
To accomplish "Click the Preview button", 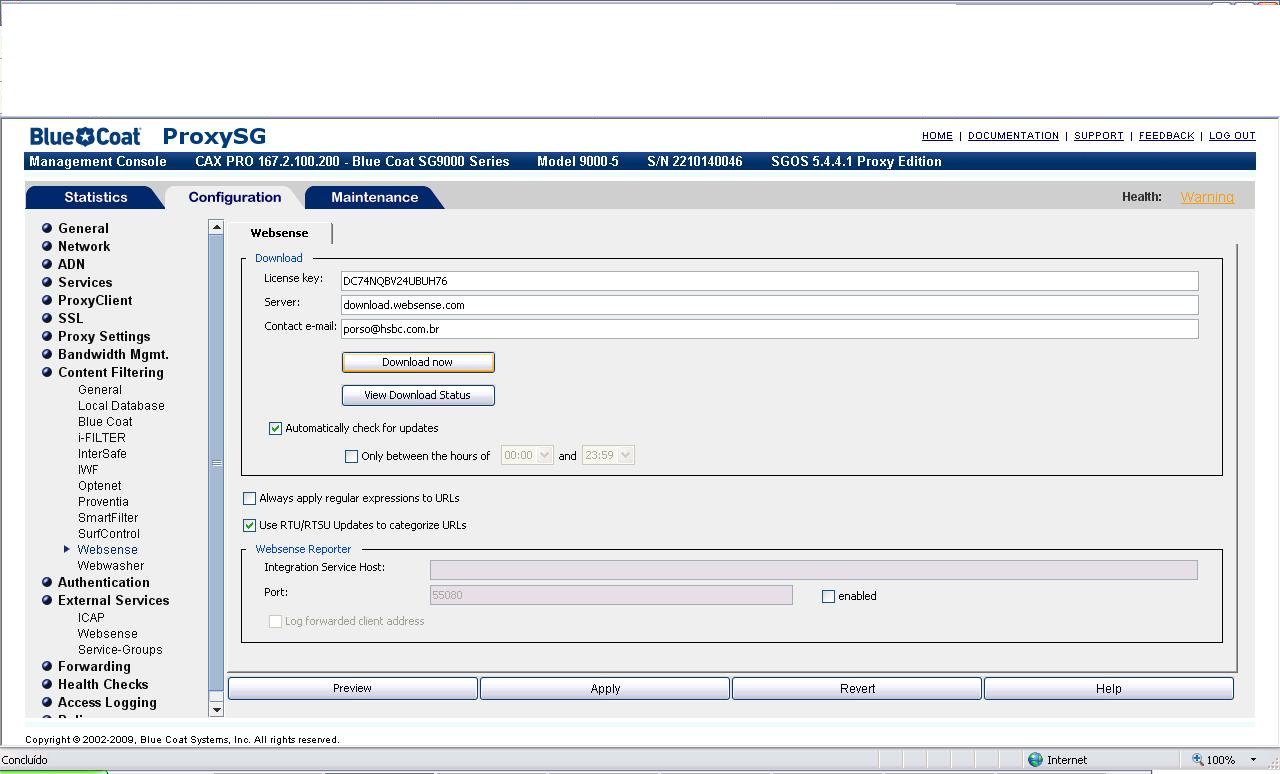I will pyautogui.click(x=352, y=688).
